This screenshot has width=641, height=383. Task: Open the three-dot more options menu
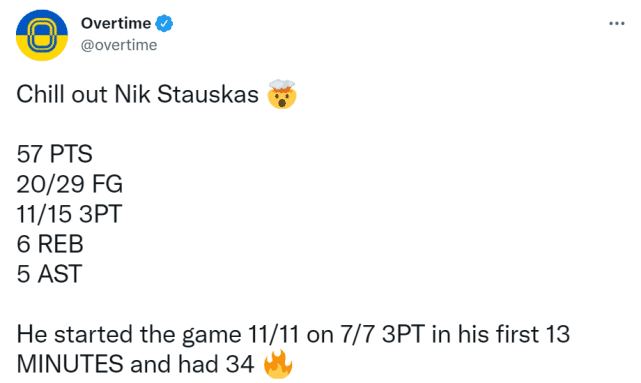pyautogui.click(x=616, y=23)
